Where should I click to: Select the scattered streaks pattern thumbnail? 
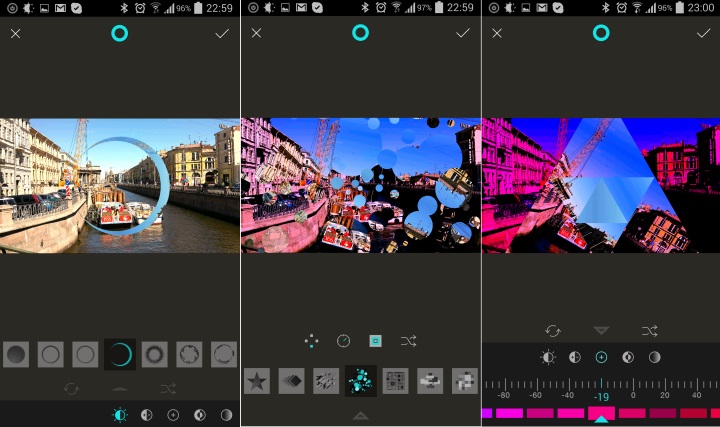coord(326,381)
